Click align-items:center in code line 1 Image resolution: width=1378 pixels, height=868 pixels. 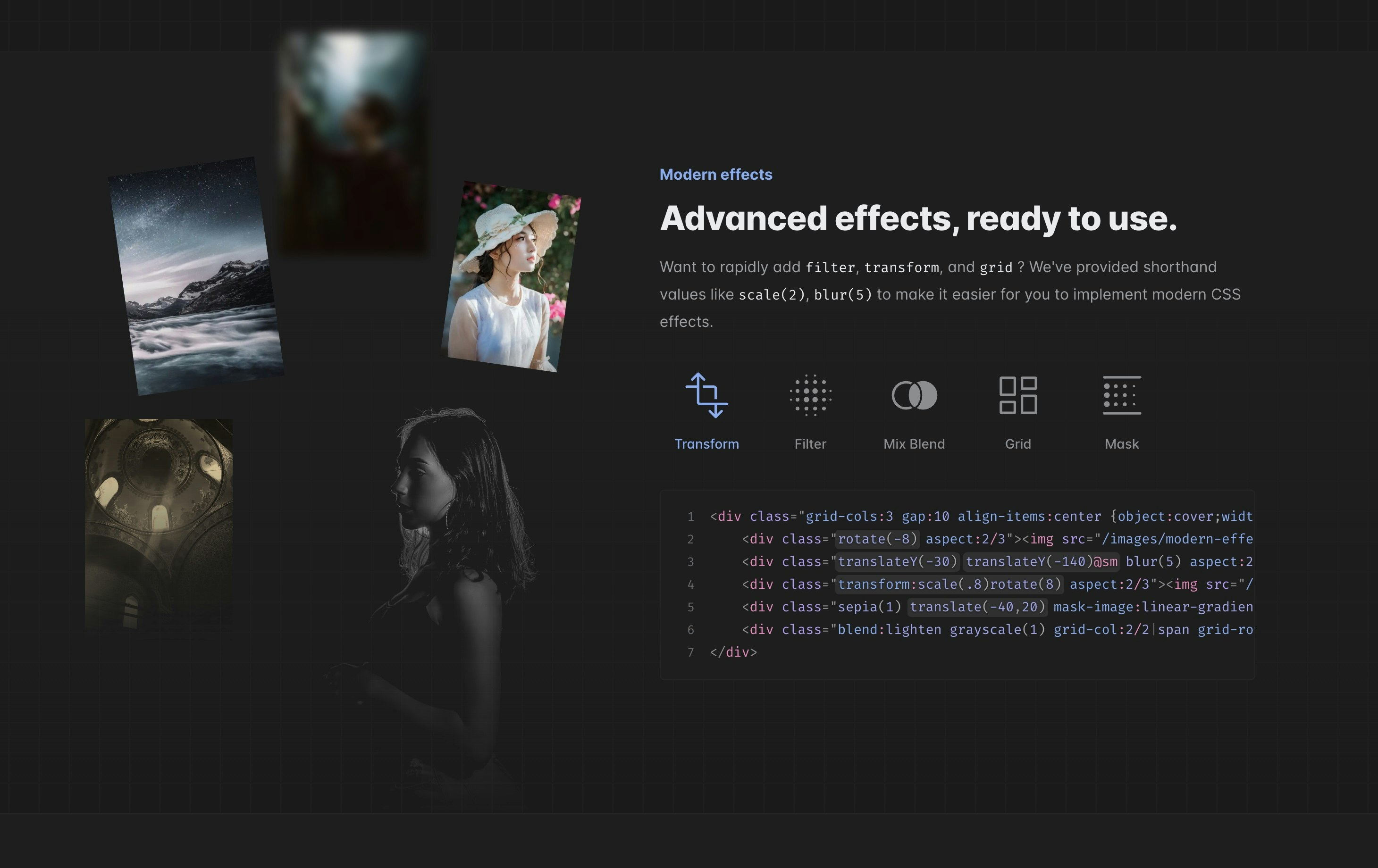click(1030, 517)
